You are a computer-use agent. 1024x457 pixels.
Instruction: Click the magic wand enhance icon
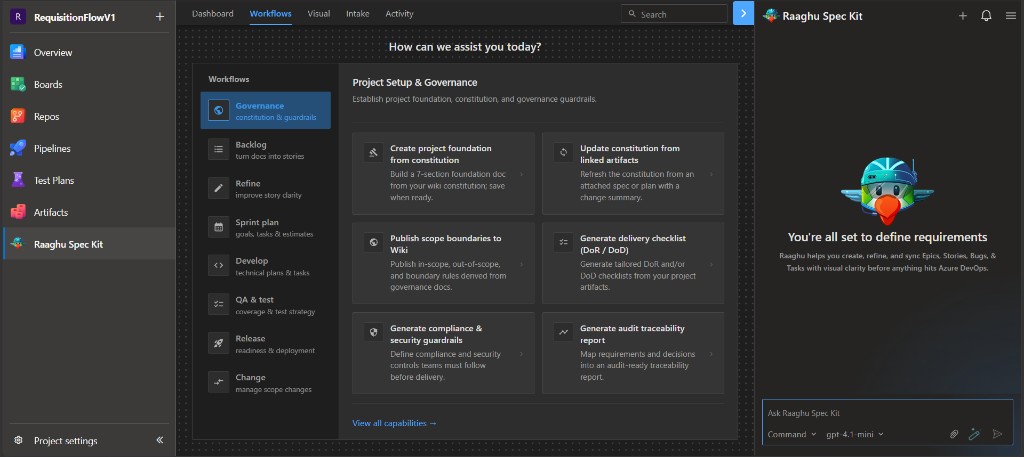975,434
